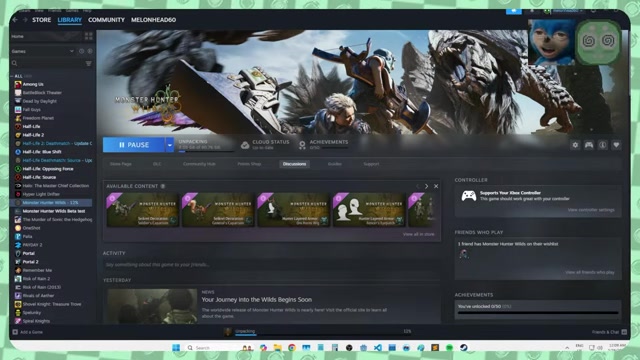Switch to the Store section

pyautogui.click(x=42, y=20)
